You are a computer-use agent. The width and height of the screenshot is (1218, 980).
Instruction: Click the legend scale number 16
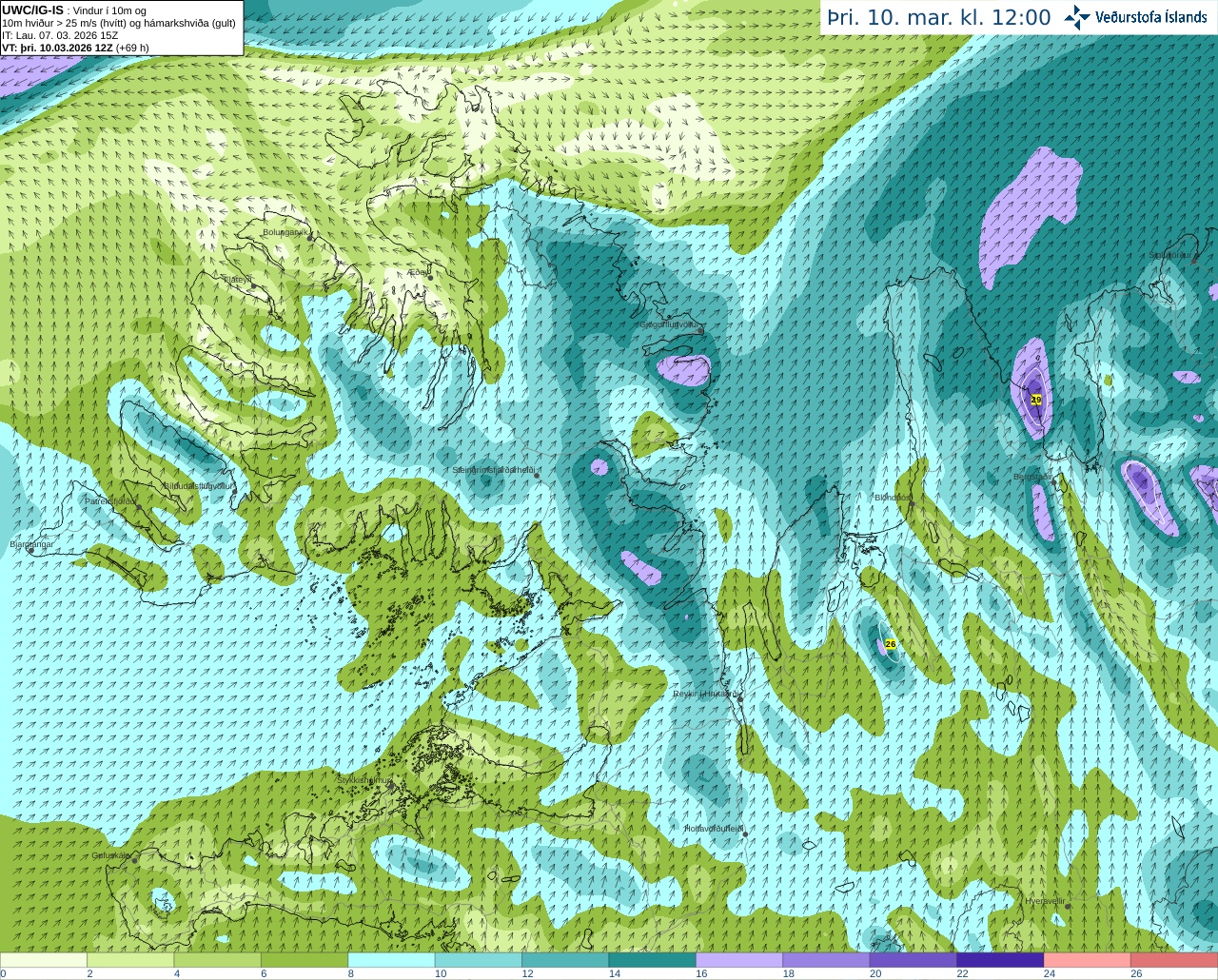click(x=701, y=973)
